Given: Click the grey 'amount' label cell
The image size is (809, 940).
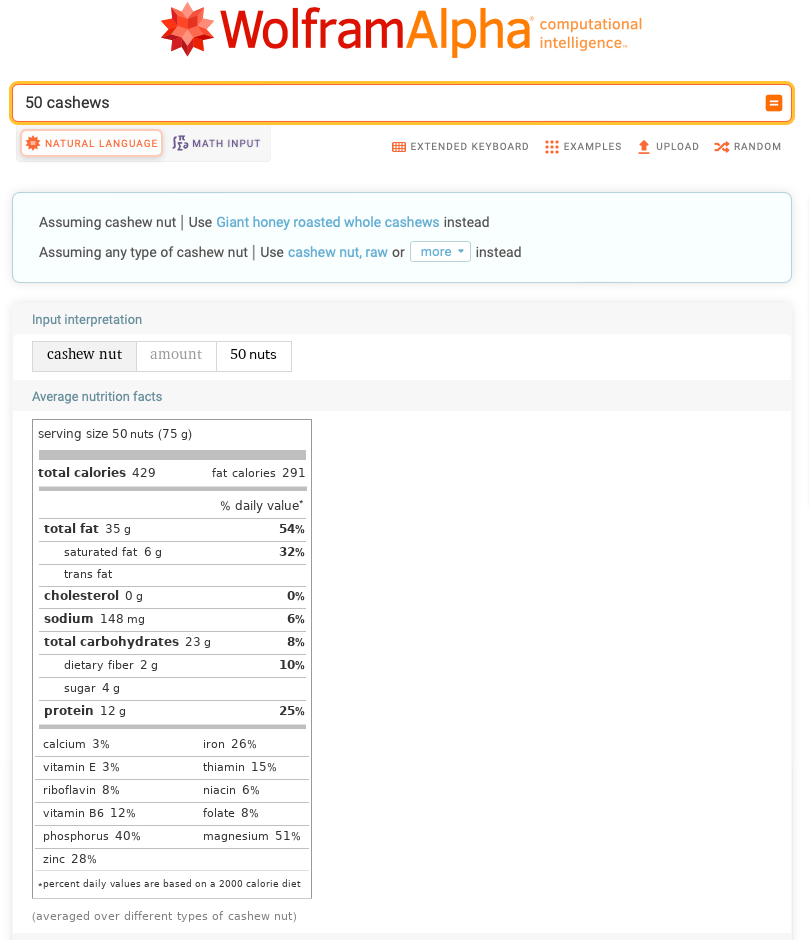Looking at the screenshot, I should pos(176,356).
